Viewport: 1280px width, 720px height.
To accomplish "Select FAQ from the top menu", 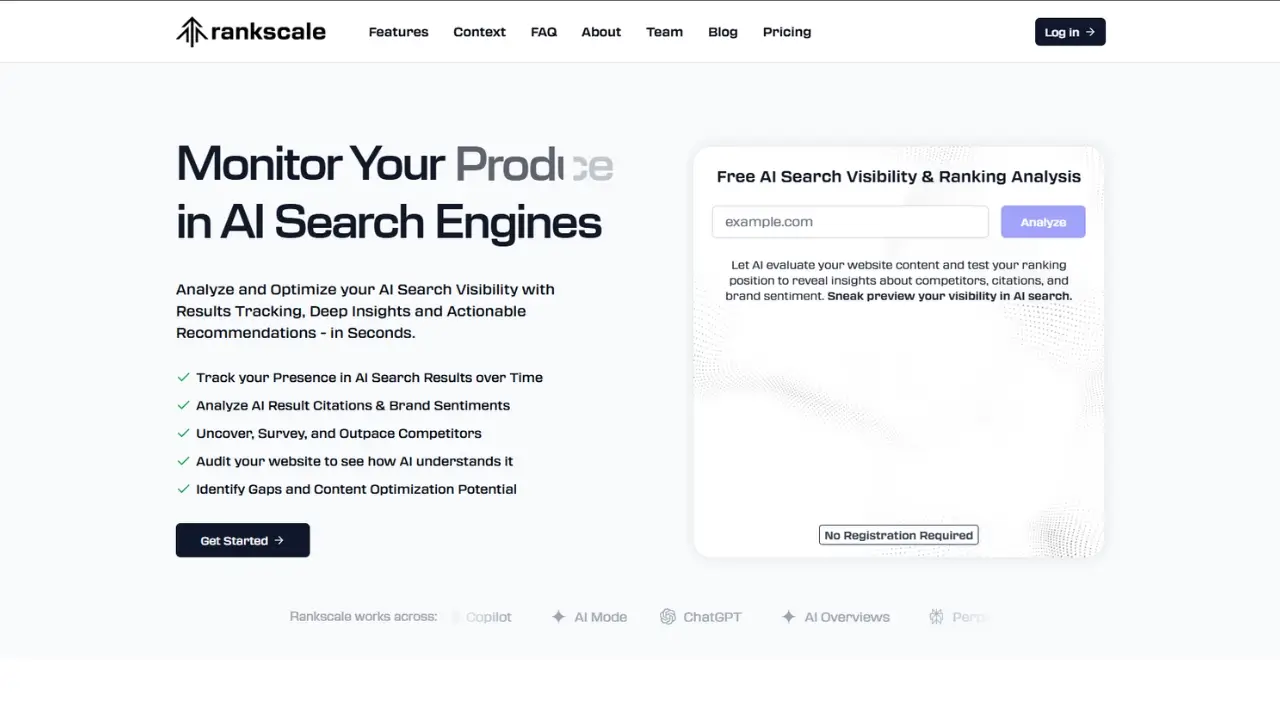I will (x=543, y=31).
